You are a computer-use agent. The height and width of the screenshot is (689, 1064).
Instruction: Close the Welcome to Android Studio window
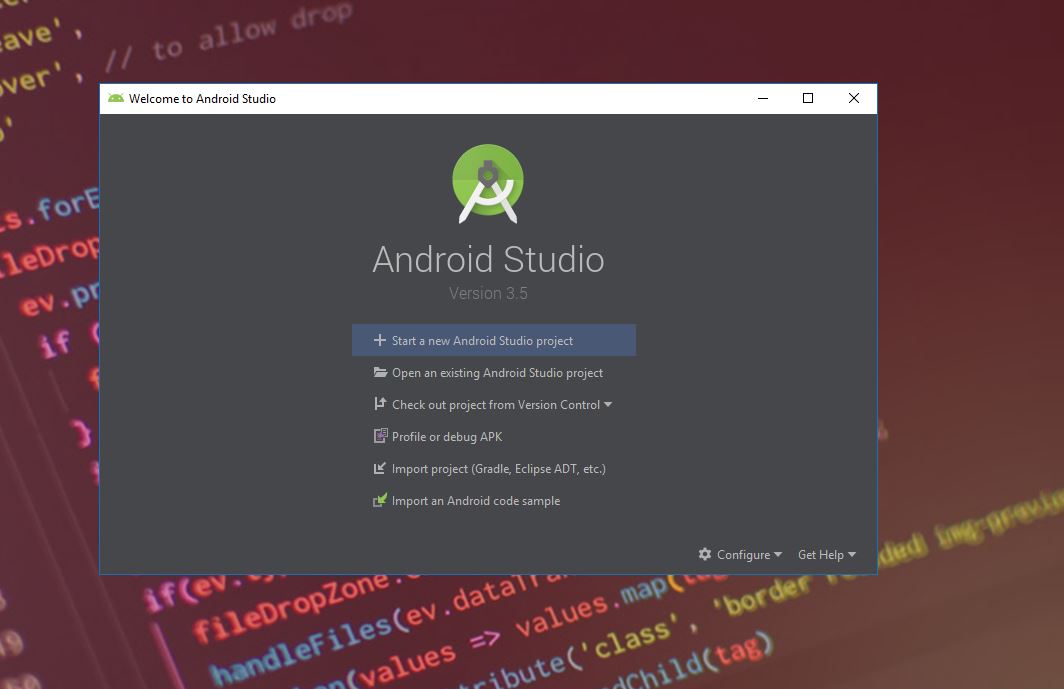pos(854,98)
